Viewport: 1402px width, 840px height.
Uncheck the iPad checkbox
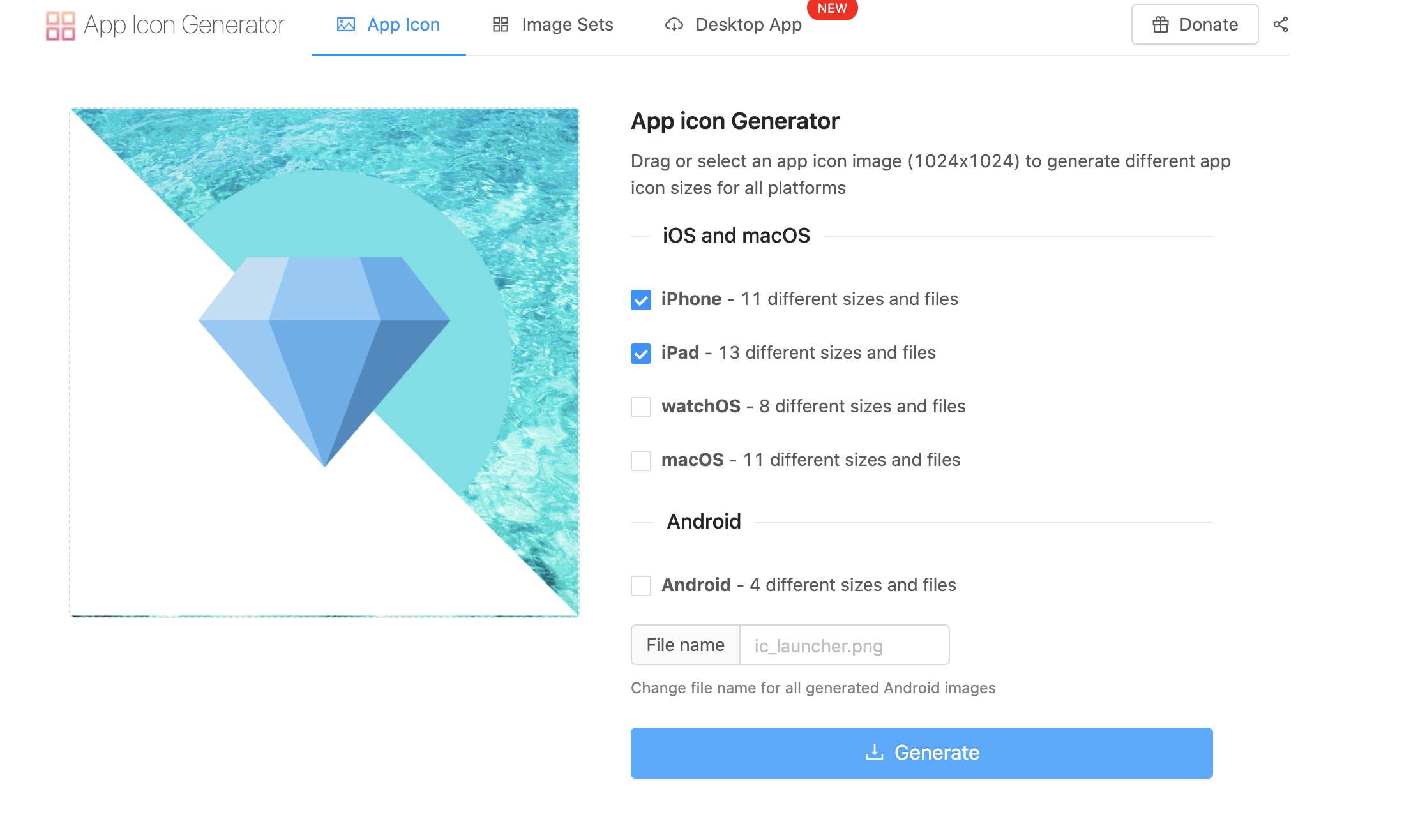[x=641, y=354]
